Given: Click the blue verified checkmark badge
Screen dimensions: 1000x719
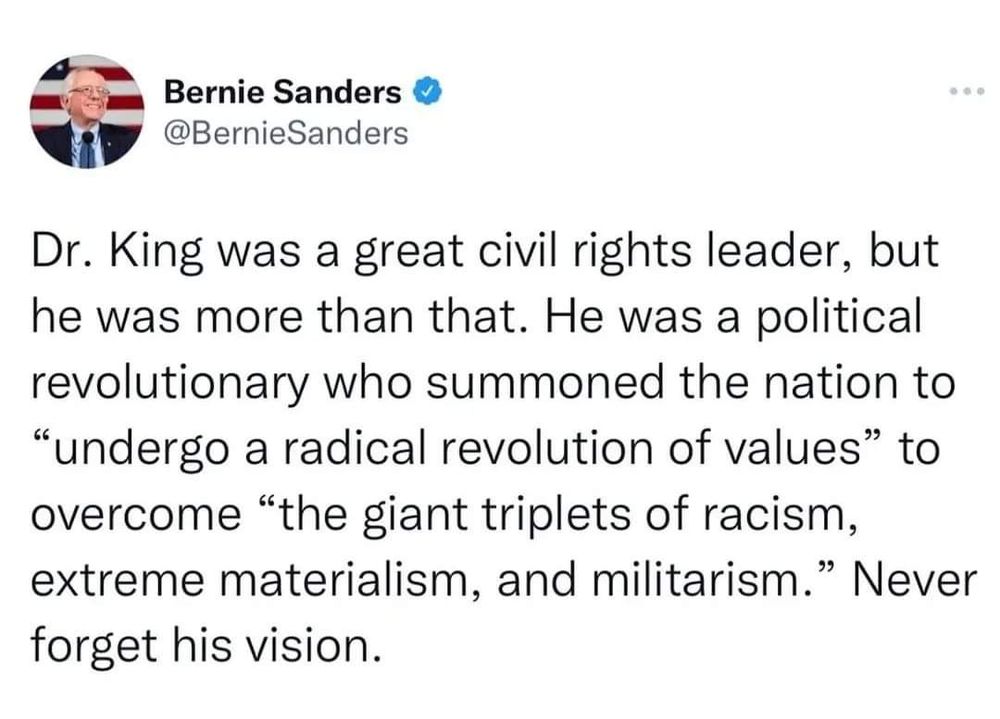Looking at the screenshot, I should [x=428, y=92].
